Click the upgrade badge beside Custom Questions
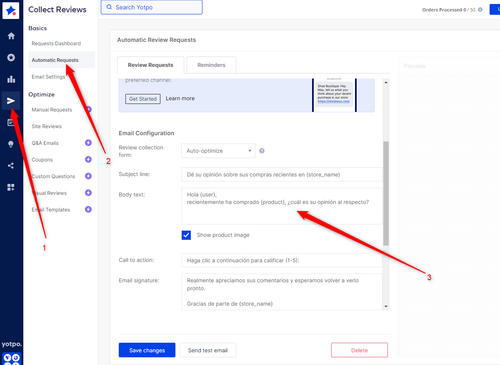This screenshot has height=365, width=500. (x=88, y=176)
